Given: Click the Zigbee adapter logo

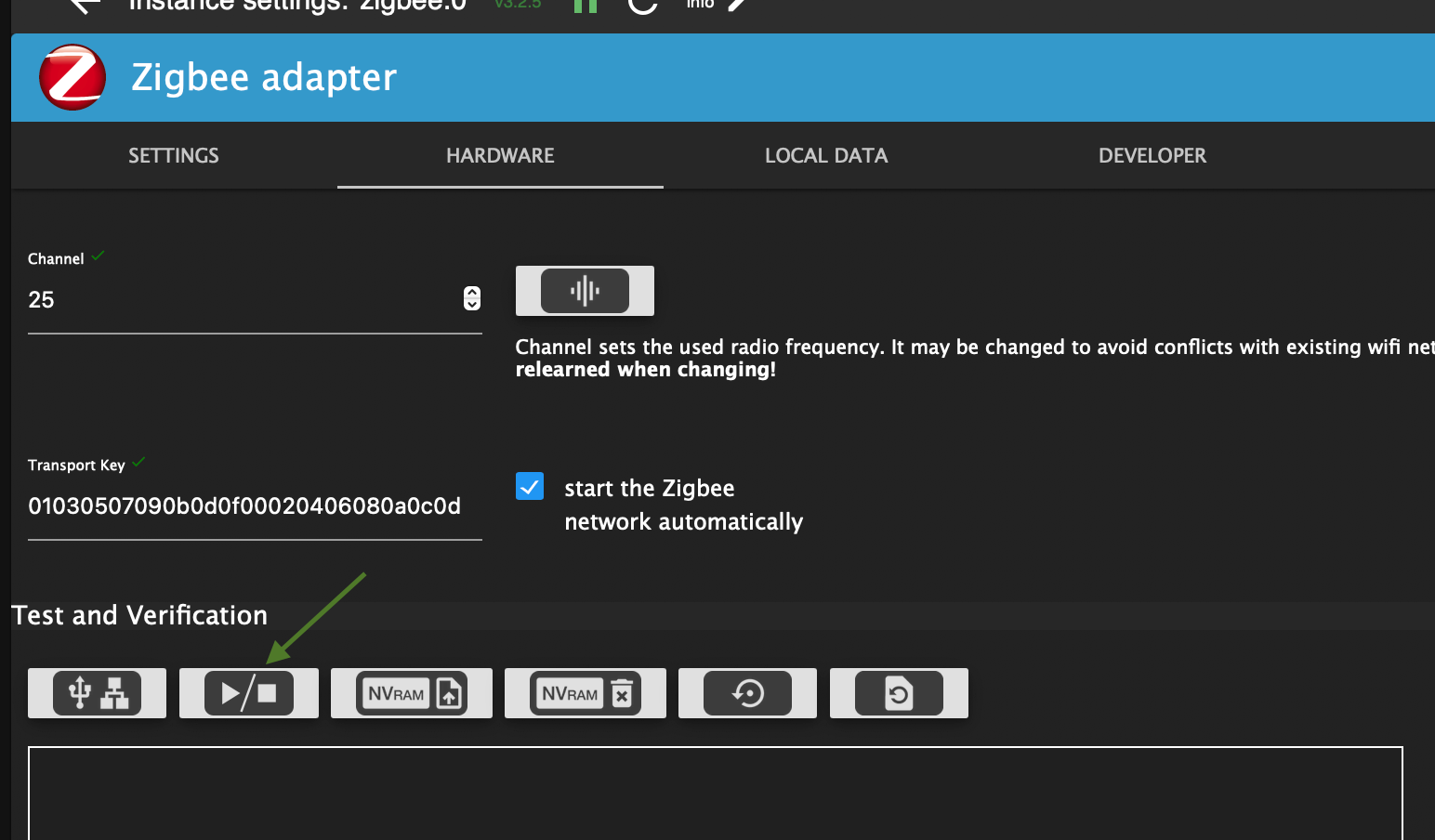Looking at the screenshot, I should tap(72, 77).
